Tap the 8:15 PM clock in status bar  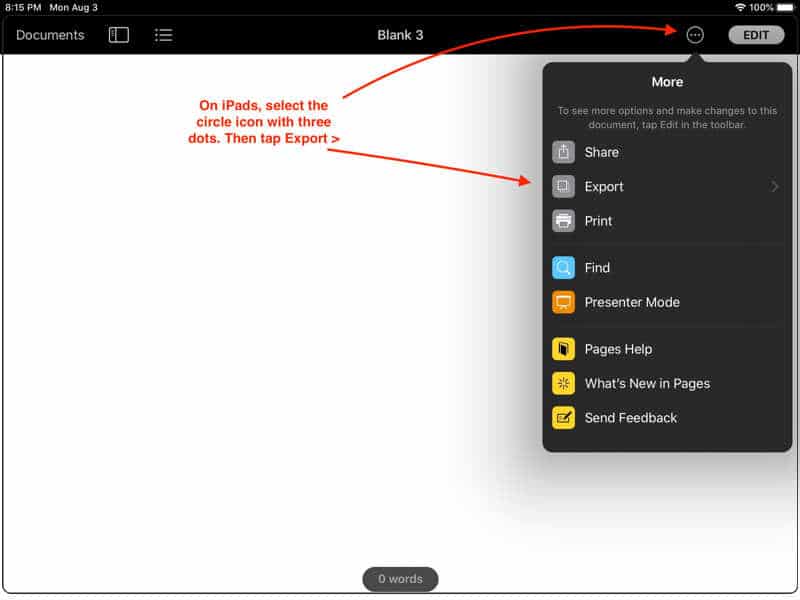(23, 8)
